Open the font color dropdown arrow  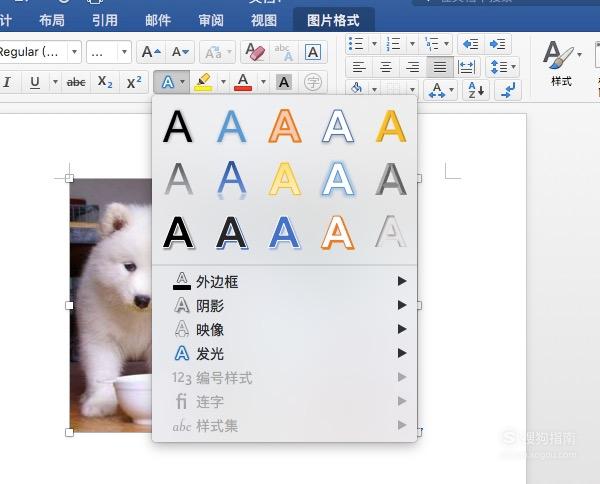click(x=263, y=82)
